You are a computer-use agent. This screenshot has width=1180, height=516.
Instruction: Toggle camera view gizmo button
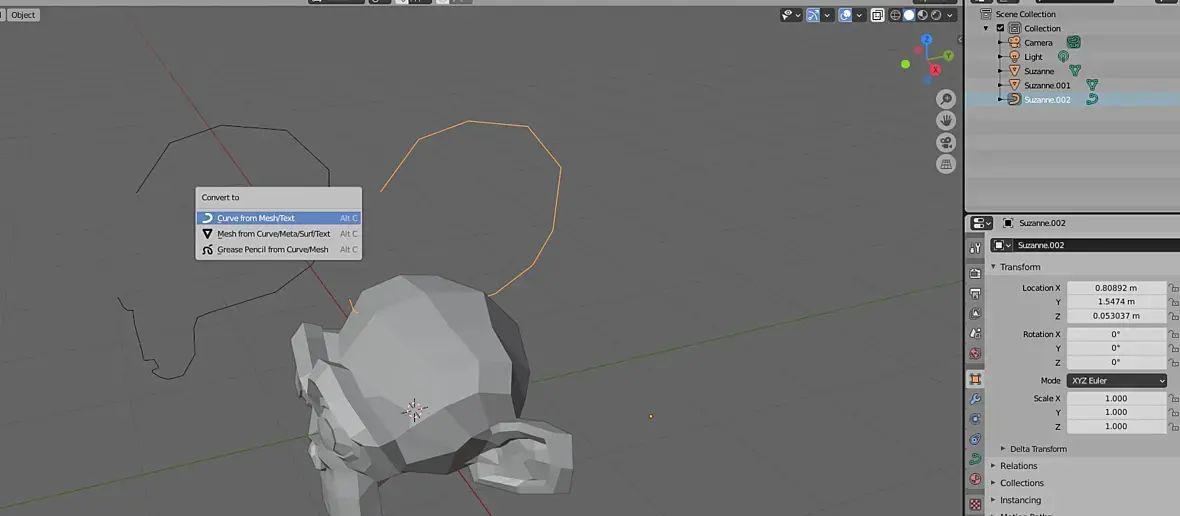[x=946, y=142]
